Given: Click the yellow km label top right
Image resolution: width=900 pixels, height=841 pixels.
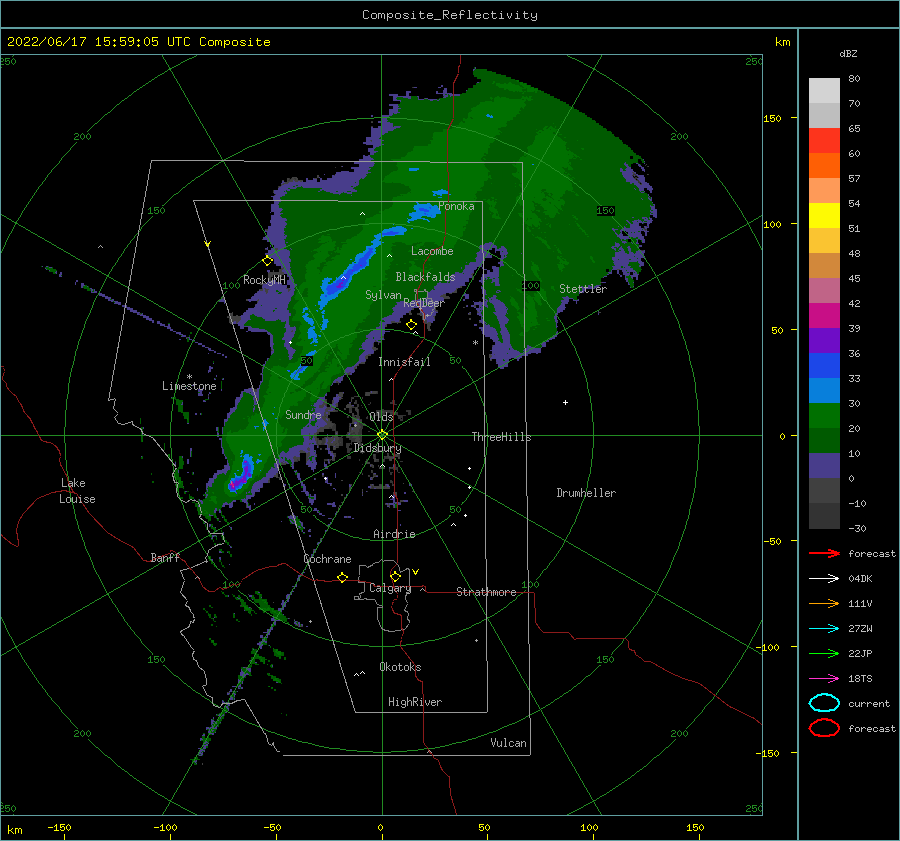Looking at the screenshot, I should coord(782,41).
